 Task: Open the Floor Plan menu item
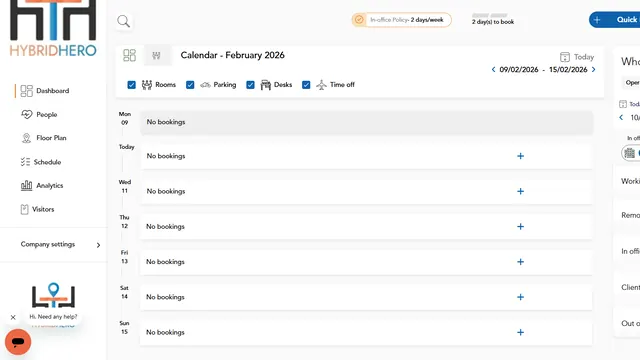(x=51, y=138)
